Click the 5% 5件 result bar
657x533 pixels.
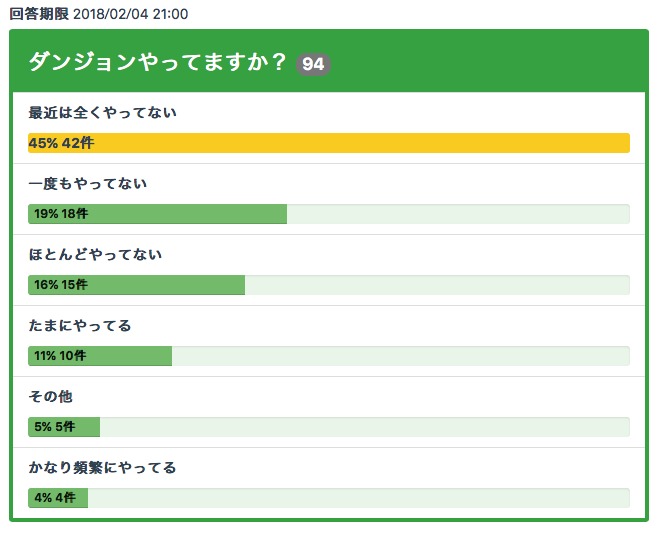tap(64, 427)
